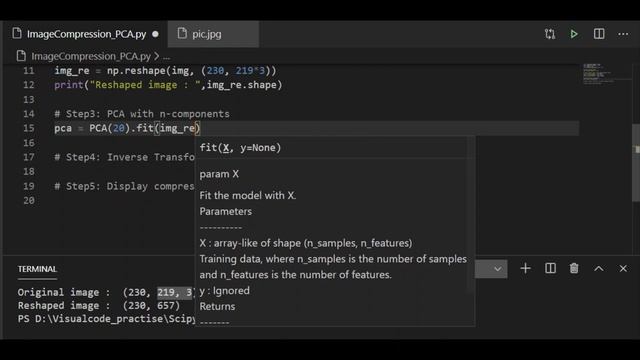
Task: Click "y : Ignored" in the parameter hint
Action: [x=224, y=291]
